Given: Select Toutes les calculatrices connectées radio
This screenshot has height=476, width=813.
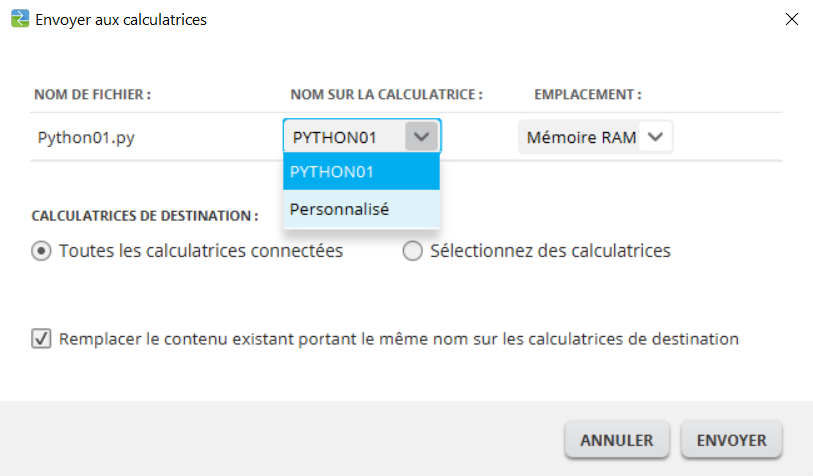Looking at the screenshot, I should [42, 252].
